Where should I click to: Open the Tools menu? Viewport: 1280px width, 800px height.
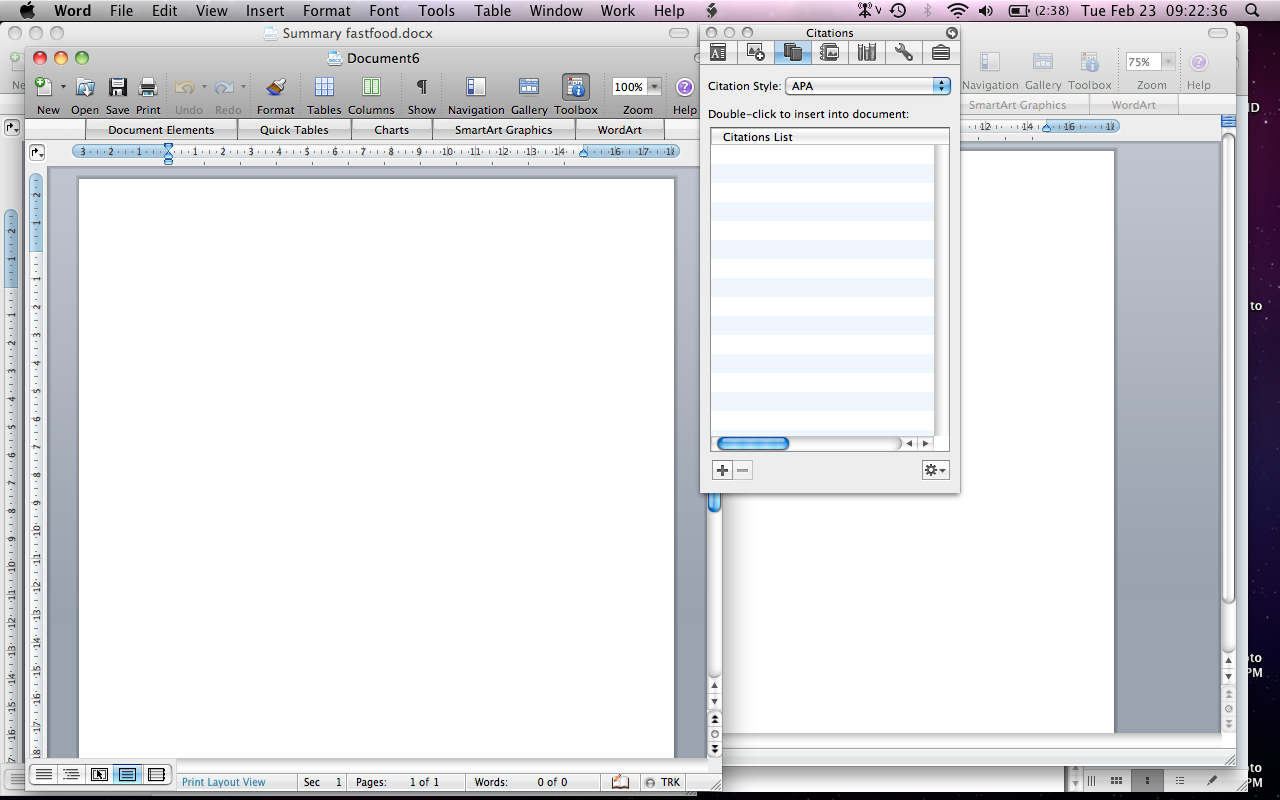pos(436,11)
